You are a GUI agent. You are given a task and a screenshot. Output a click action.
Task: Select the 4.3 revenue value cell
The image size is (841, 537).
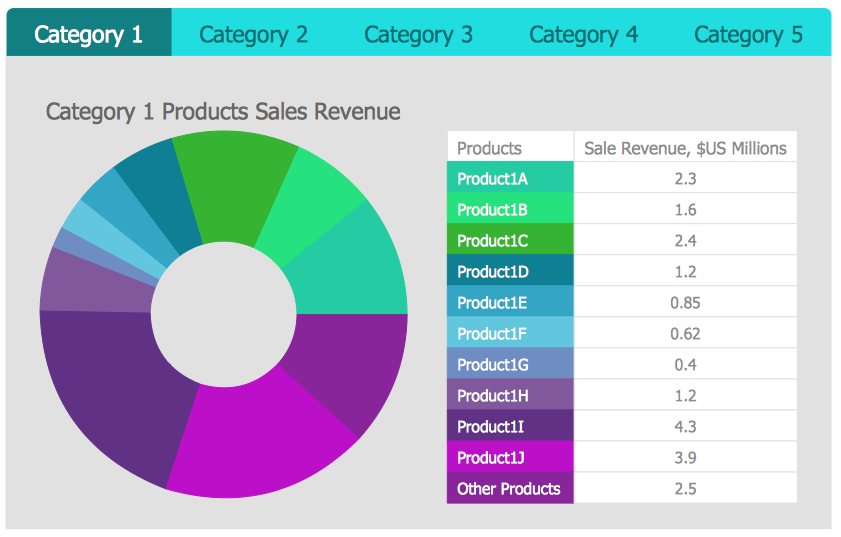(x=685, y=427)
